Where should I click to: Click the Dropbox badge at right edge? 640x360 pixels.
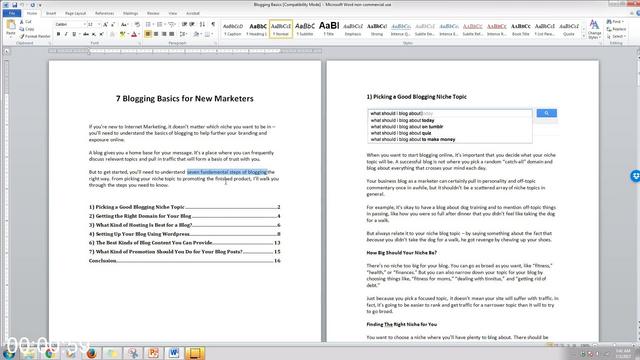[635, 176]
